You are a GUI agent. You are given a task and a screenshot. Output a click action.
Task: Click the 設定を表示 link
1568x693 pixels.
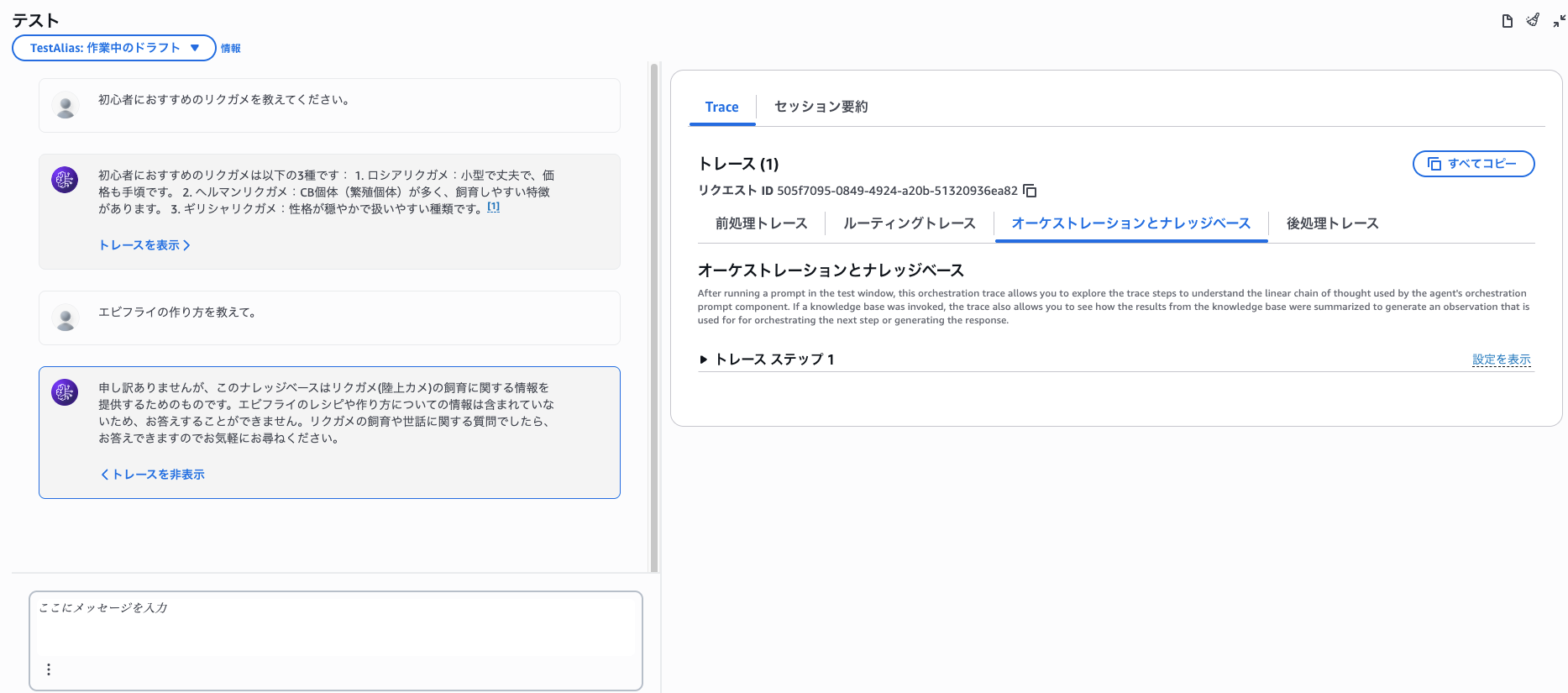click(x=1501, y=360)
